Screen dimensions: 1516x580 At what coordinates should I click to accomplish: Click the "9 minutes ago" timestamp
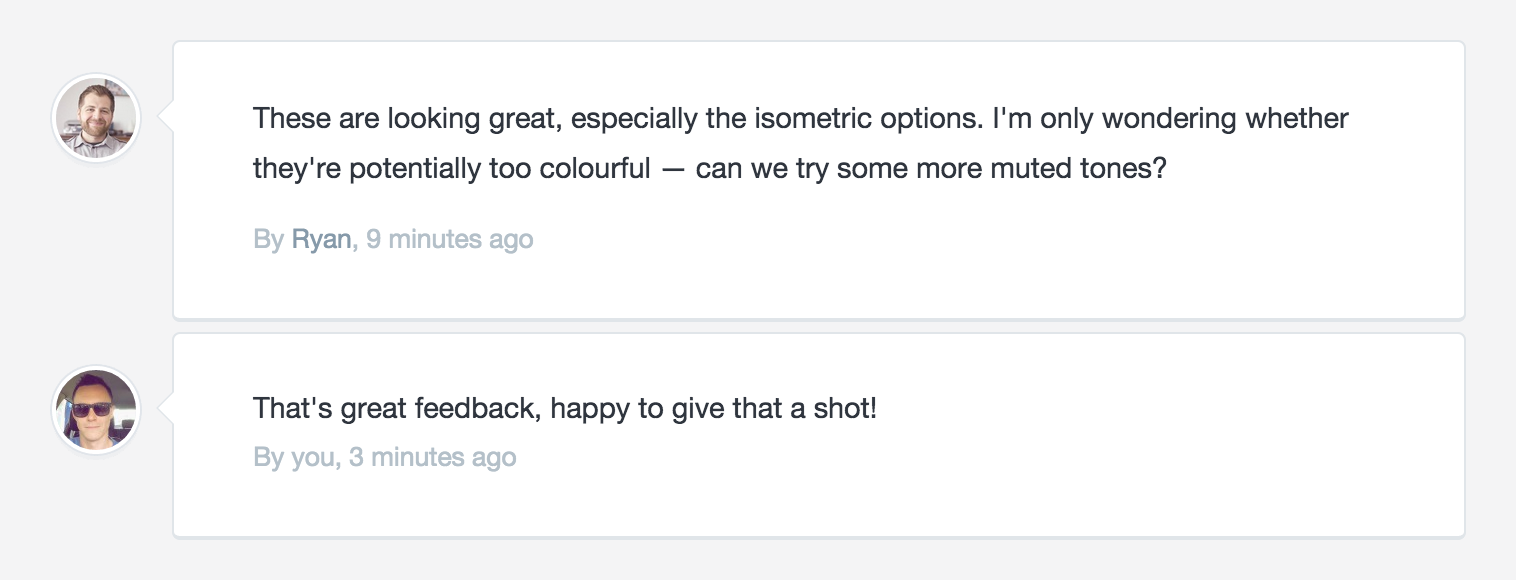tap(449, 239)
